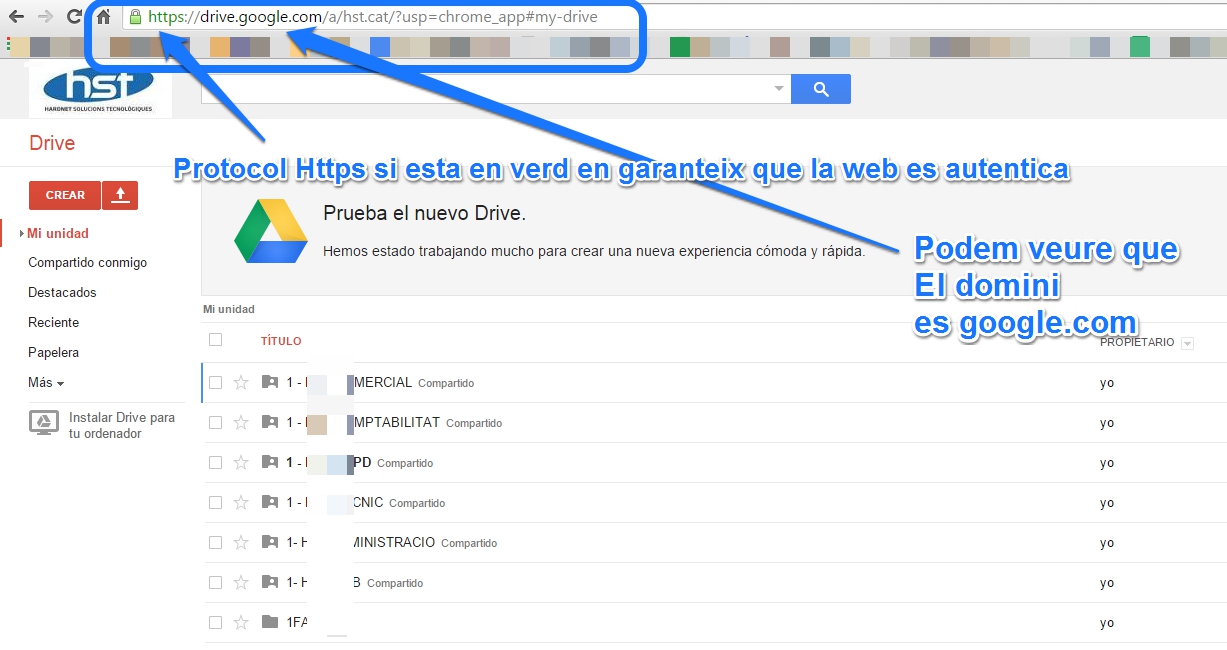This screenshot has width=1227, height=650.
Task: Star the folder ending in MINISTRACIO
Action: (x=240, y=542)
